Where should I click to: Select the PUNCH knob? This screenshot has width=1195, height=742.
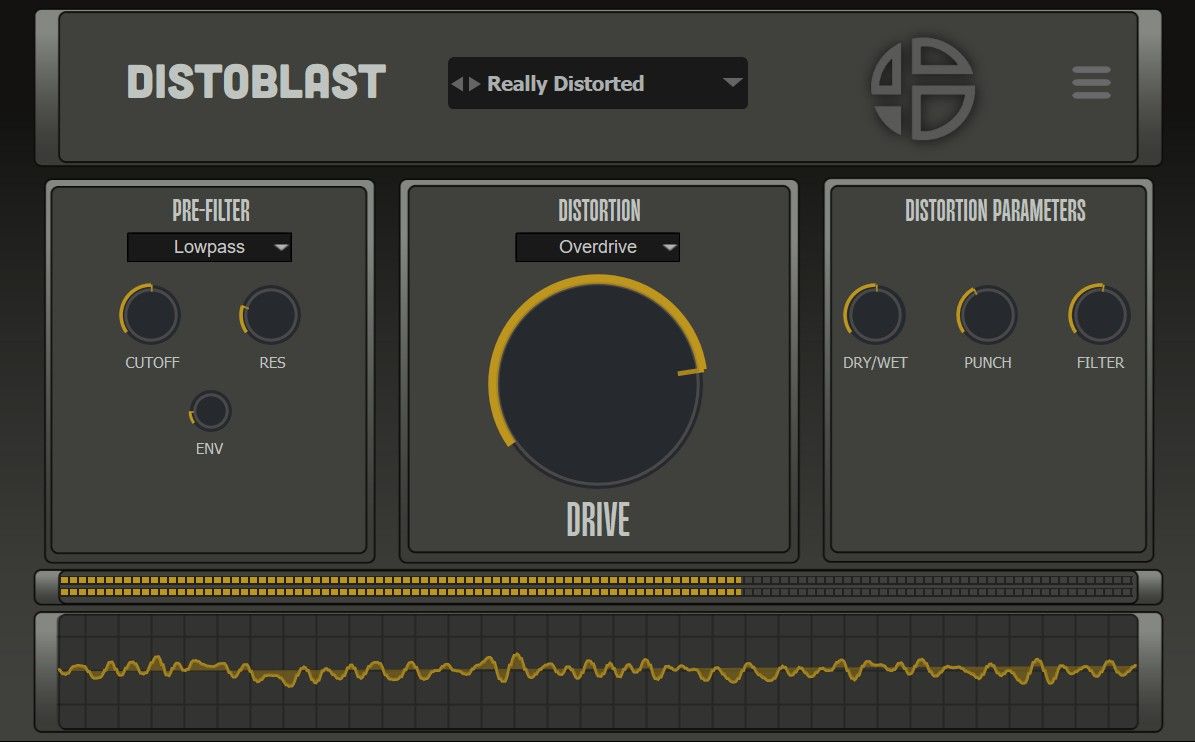click(987, 315)
